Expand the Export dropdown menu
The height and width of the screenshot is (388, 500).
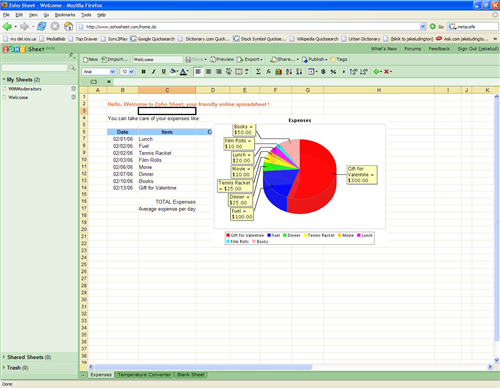pos(250,59)
